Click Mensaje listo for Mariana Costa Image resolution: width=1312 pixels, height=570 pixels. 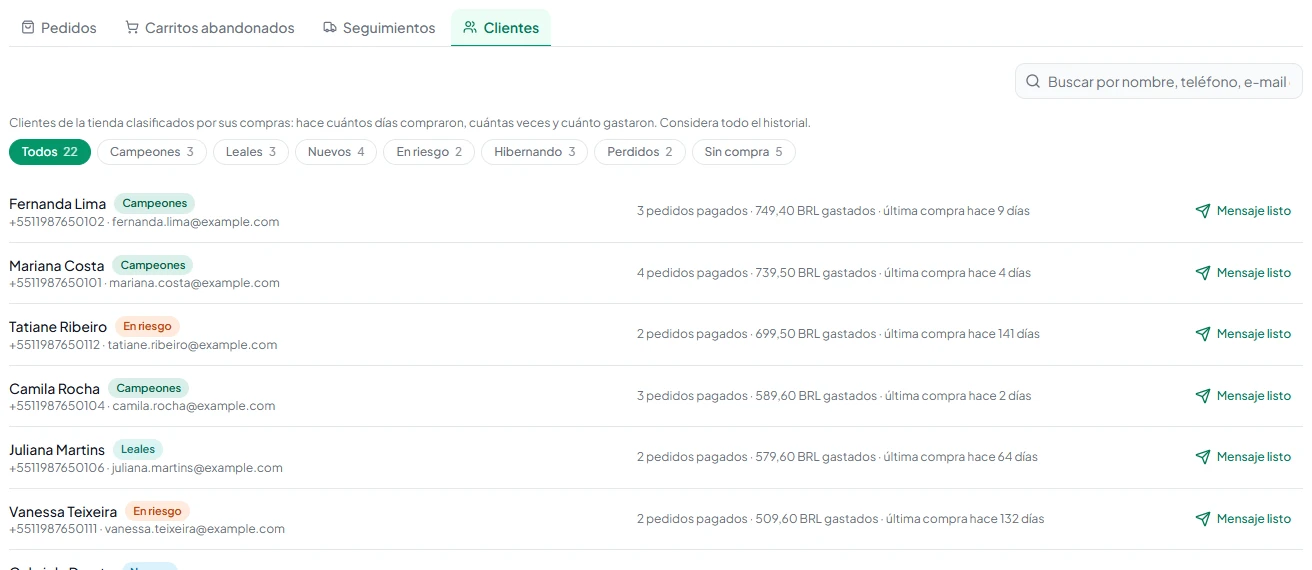click(1243, 273)
